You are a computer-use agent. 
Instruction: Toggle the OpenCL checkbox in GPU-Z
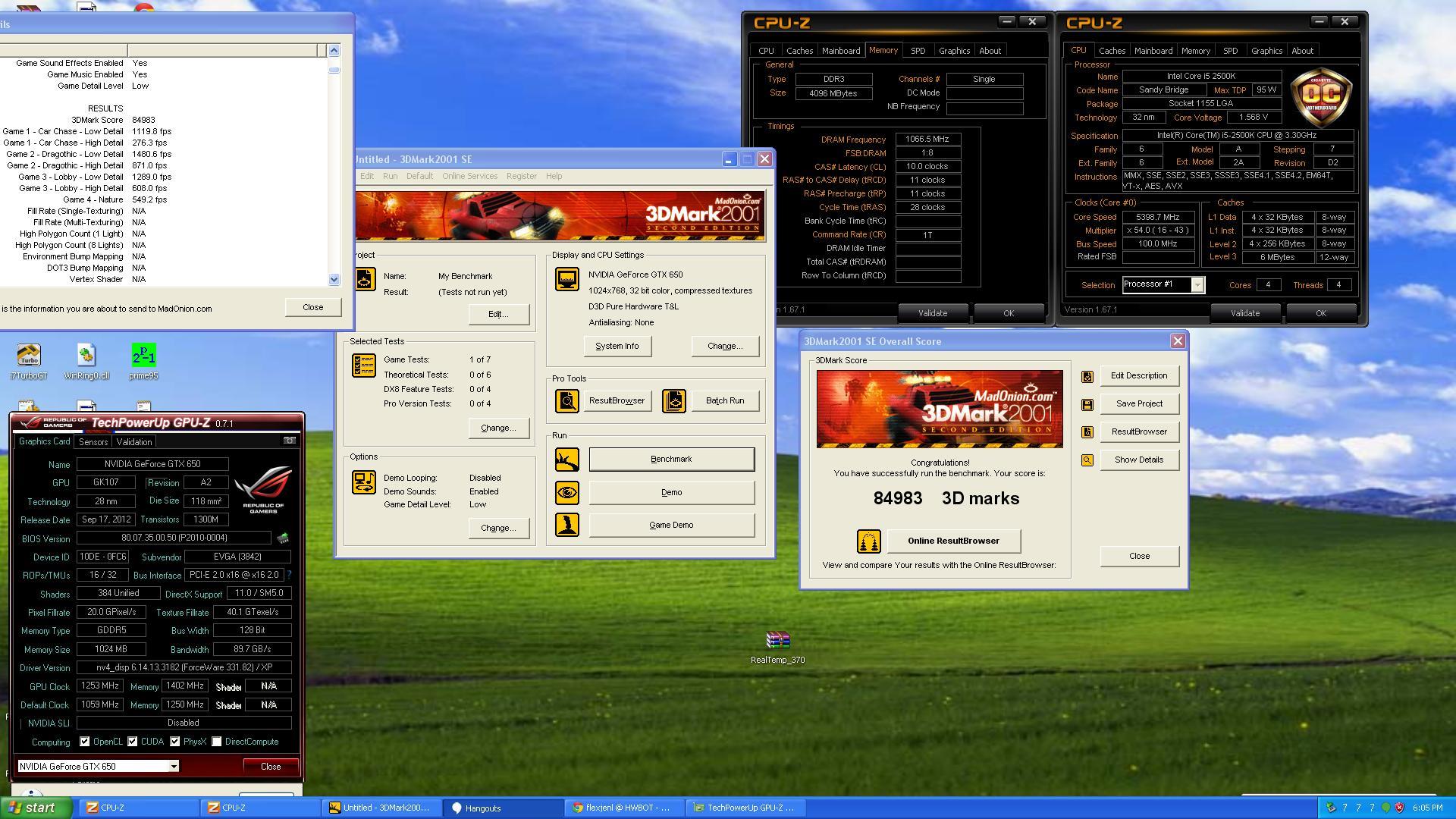pyautogui.click(x=85, y=742)
